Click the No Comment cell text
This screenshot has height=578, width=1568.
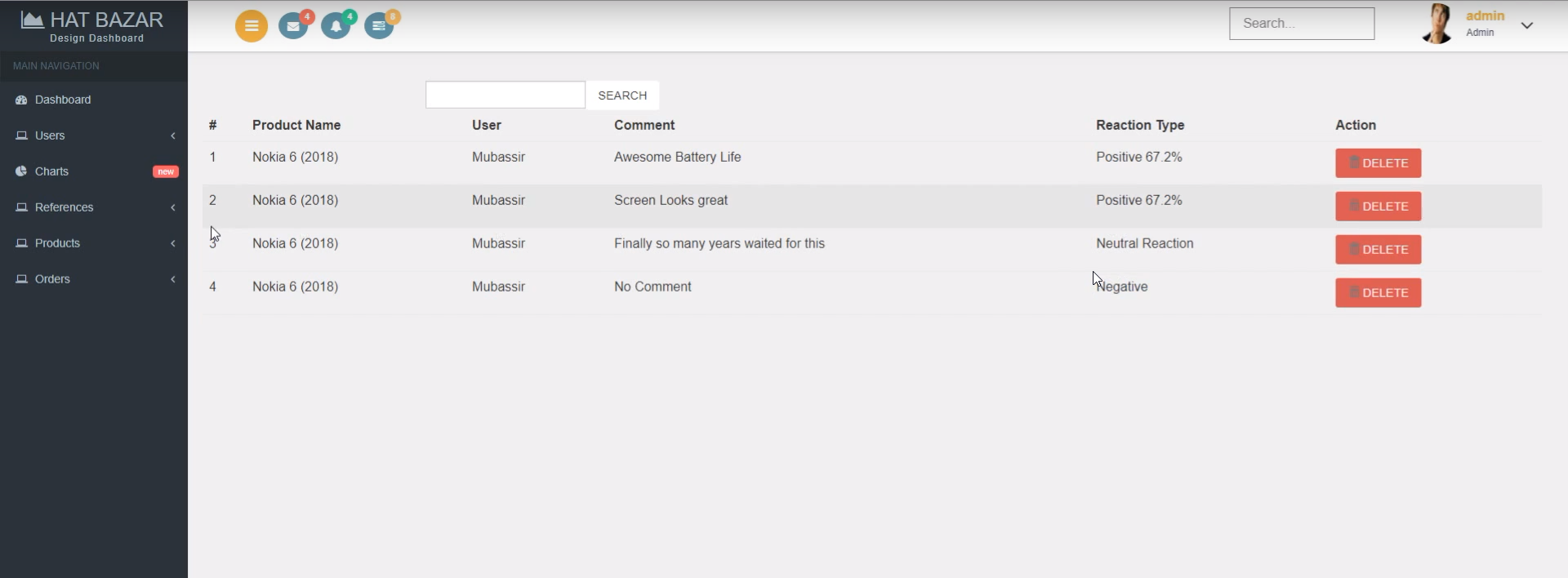click(653, 287)
